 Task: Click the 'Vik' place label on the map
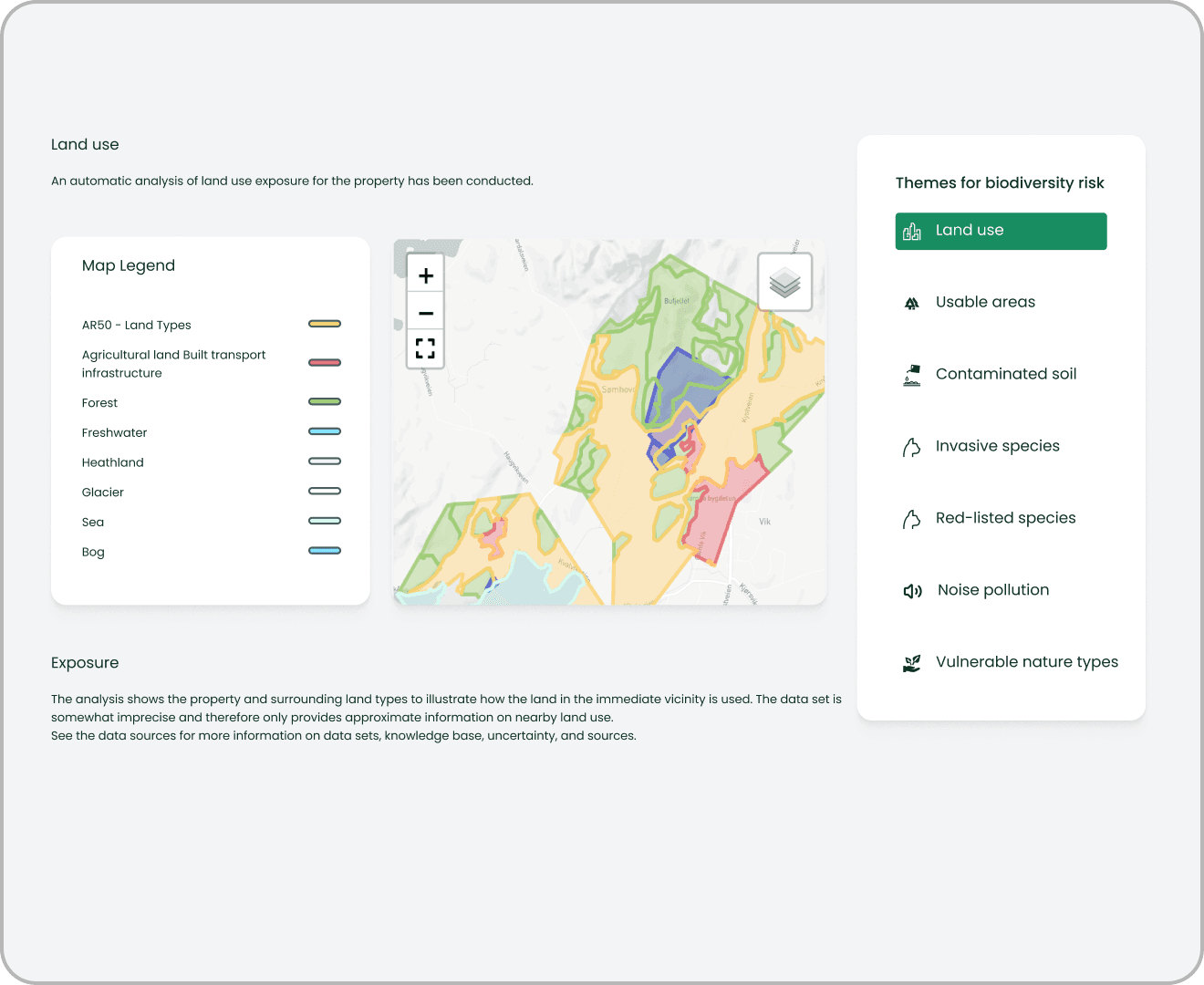tap(764, 522)
